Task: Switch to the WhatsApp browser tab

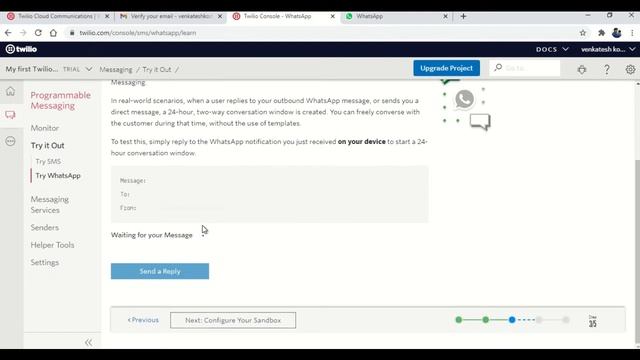Action: pyautogui.click(x=395, y=16)
